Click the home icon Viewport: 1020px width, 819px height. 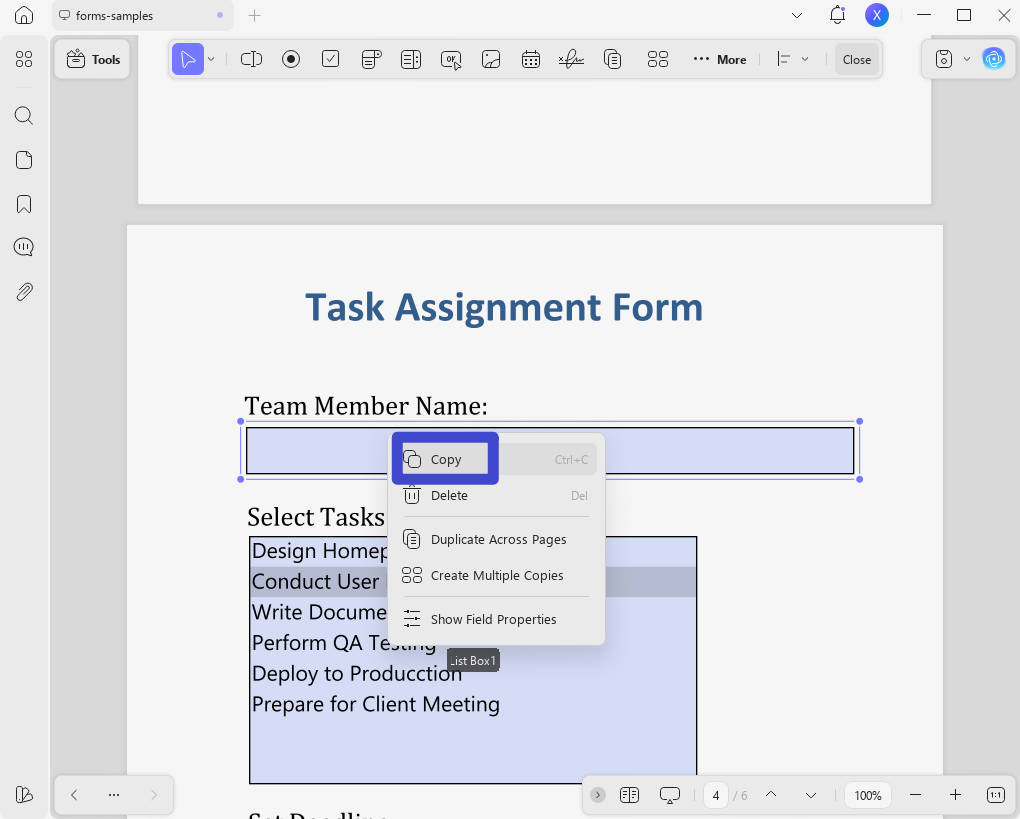click(x=24, y=15)
